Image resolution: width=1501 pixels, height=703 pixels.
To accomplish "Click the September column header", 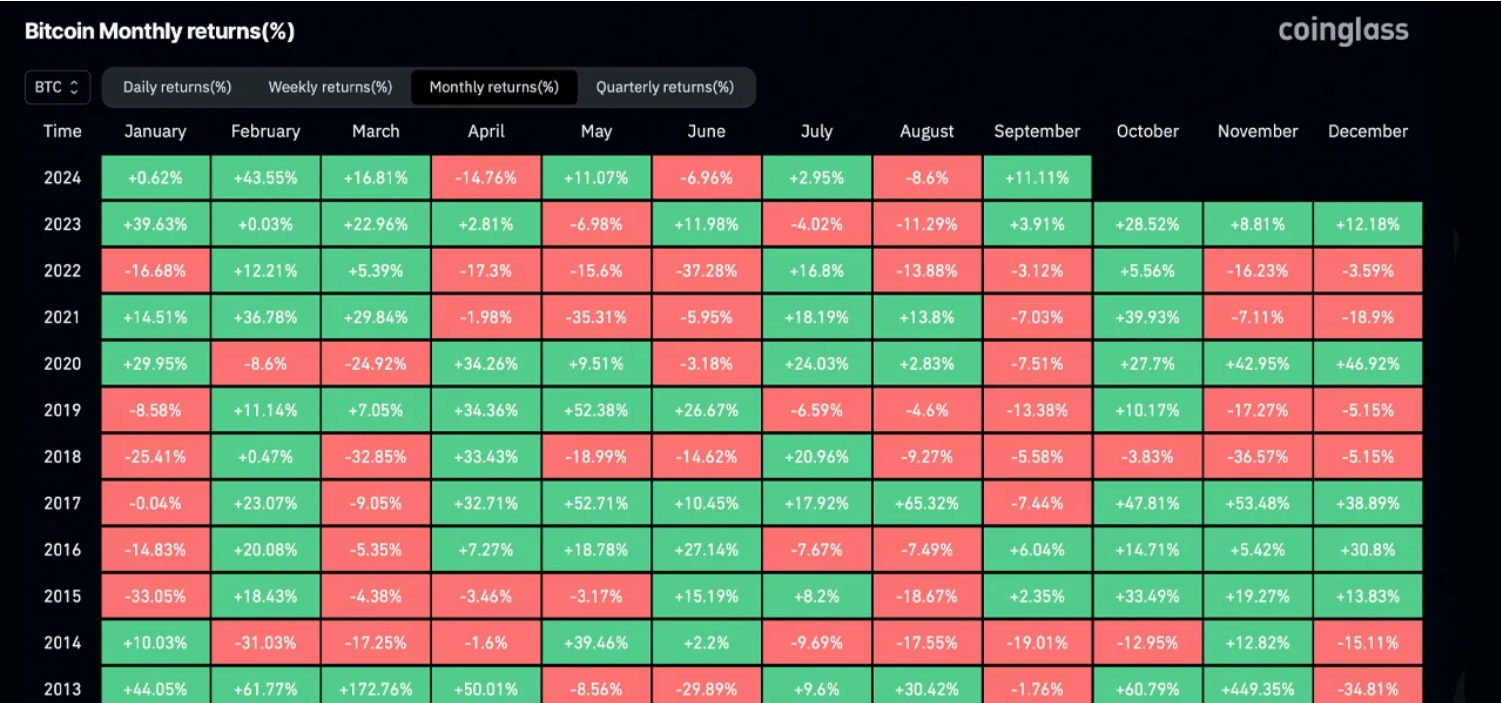I will coord(1037,131).
